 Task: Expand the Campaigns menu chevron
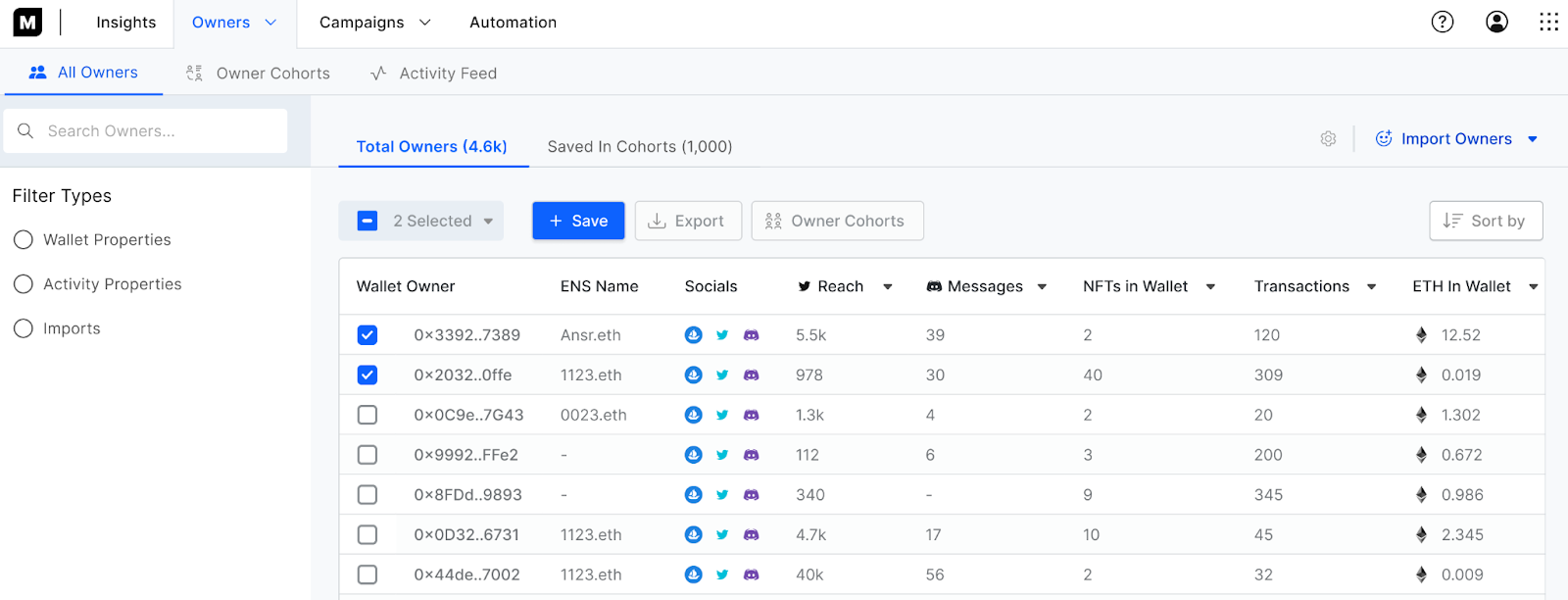coord(425,23)
